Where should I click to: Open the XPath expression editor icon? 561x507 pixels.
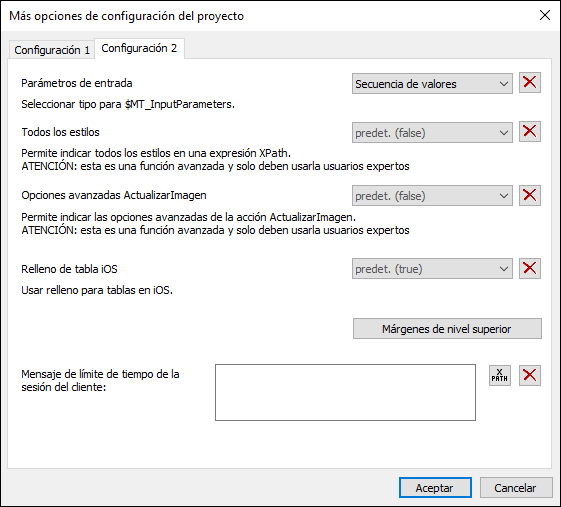(x=499, y=375)
